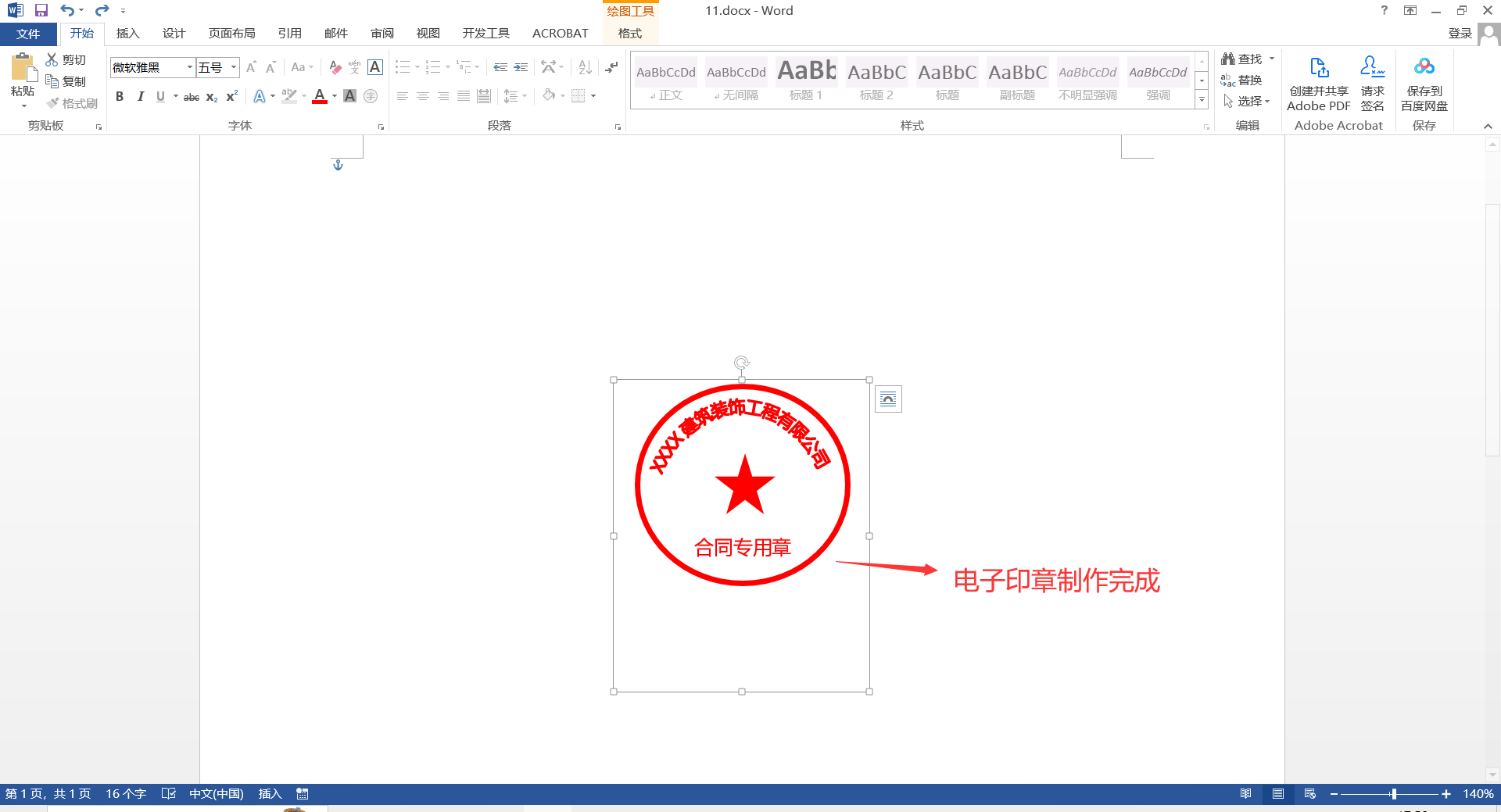Switch to the 开发工具 tab
Viewport: 1501px width, 812px height.
485,34
